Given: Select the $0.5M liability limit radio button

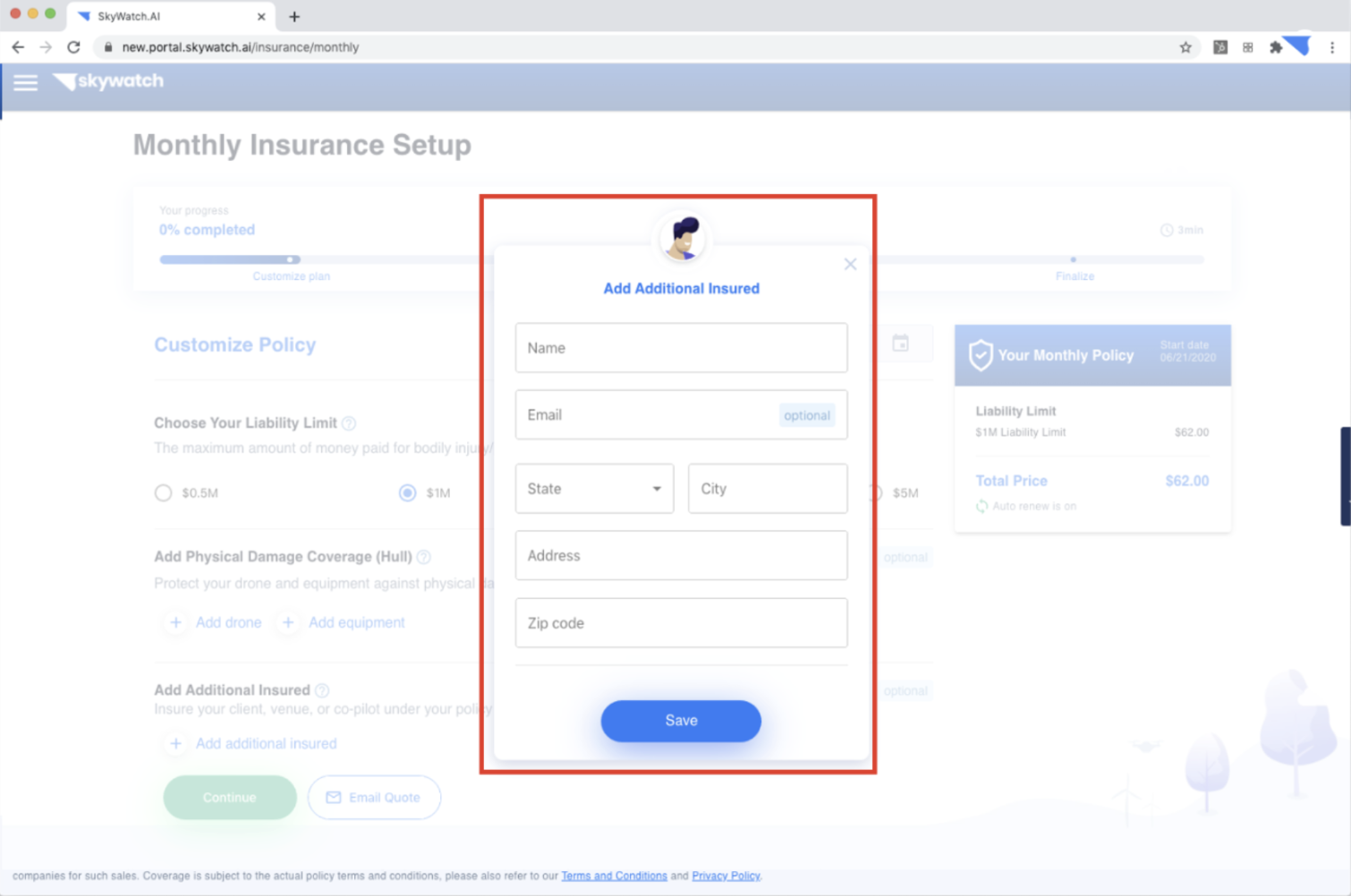Looking at the screenshot, I should [163, 493].
